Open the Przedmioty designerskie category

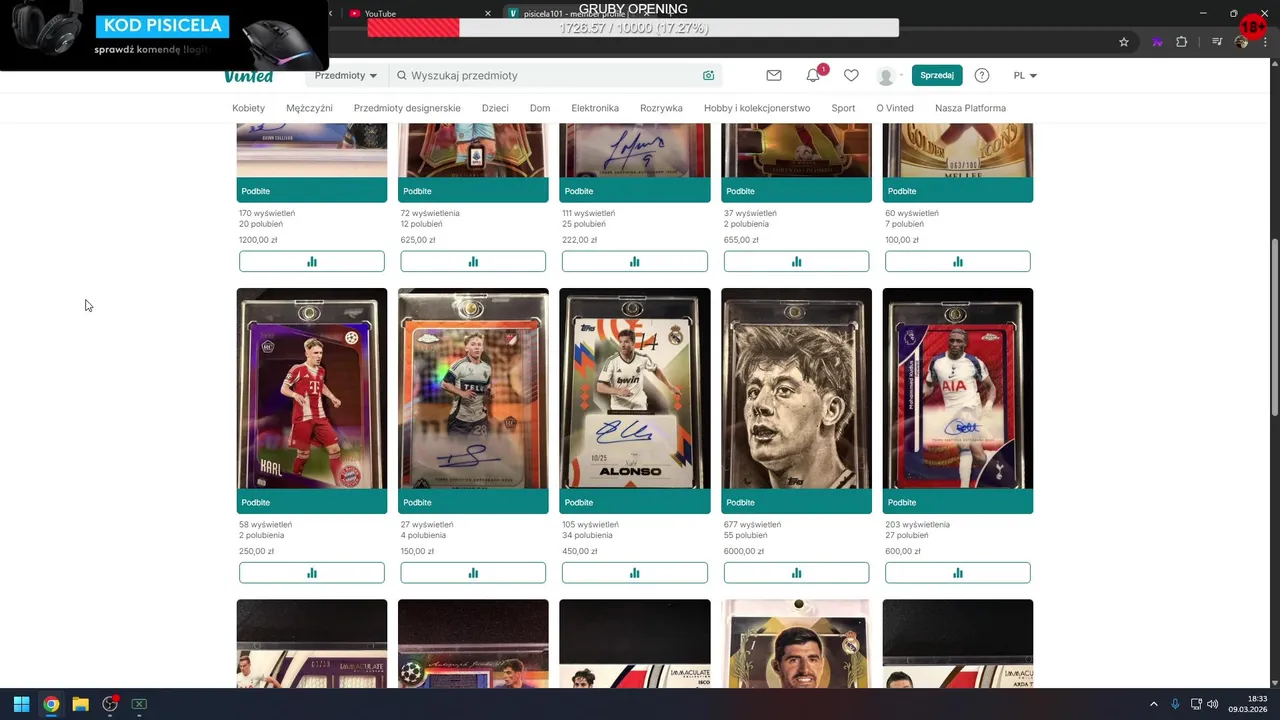point(407,108)
